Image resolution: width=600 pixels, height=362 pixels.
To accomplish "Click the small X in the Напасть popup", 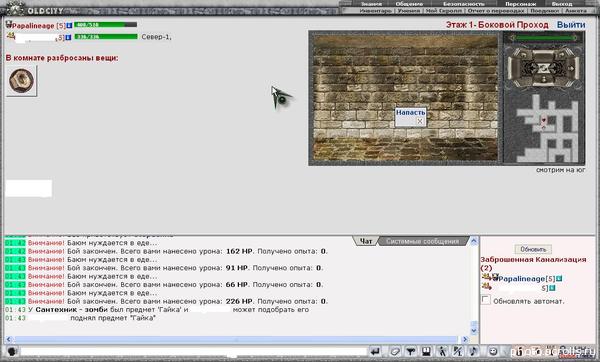I will click(420, 121).
